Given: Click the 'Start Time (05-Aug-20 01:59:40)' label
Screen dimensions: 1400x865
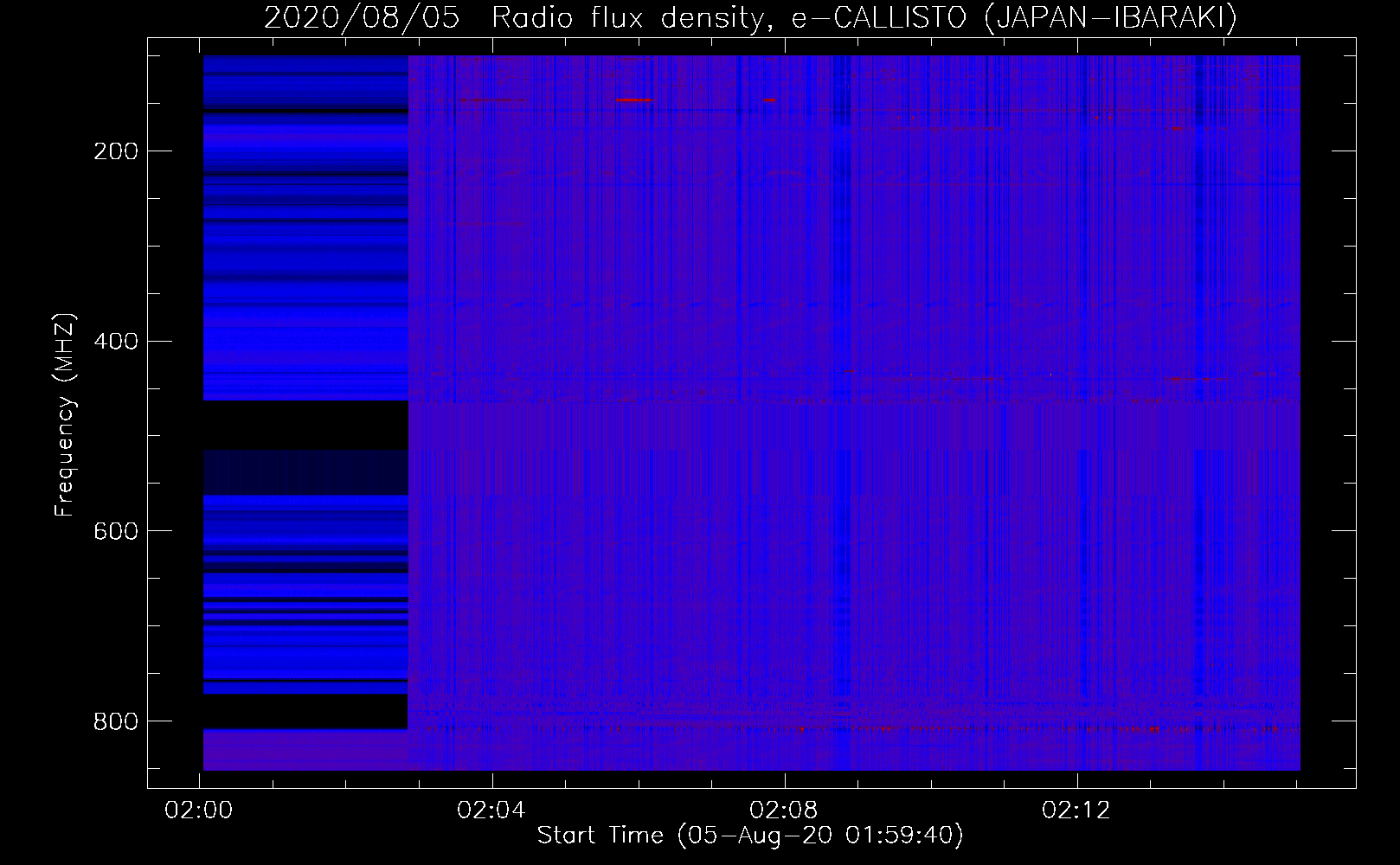Looking at the screenshot, I should point(750,836).
